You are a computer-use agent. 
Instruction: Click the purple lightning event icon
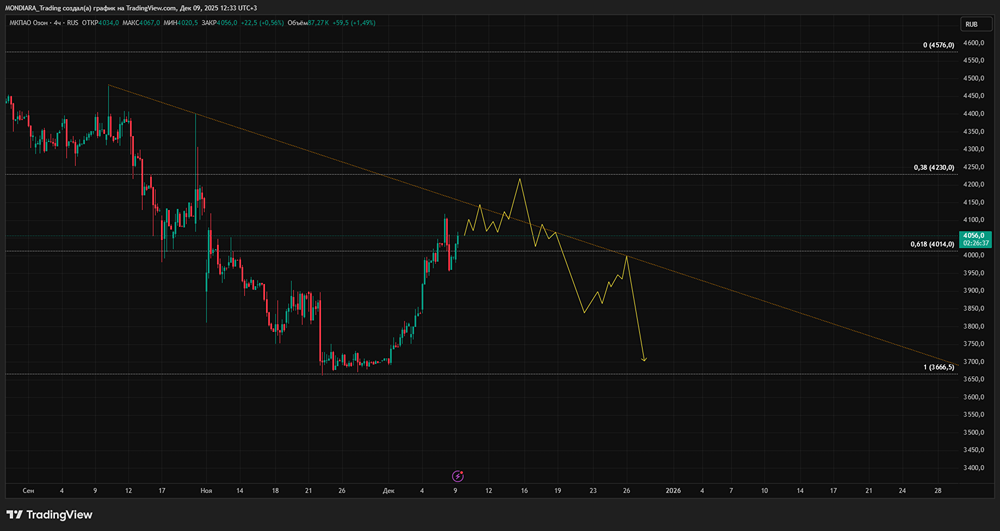[x=458, y=477]
